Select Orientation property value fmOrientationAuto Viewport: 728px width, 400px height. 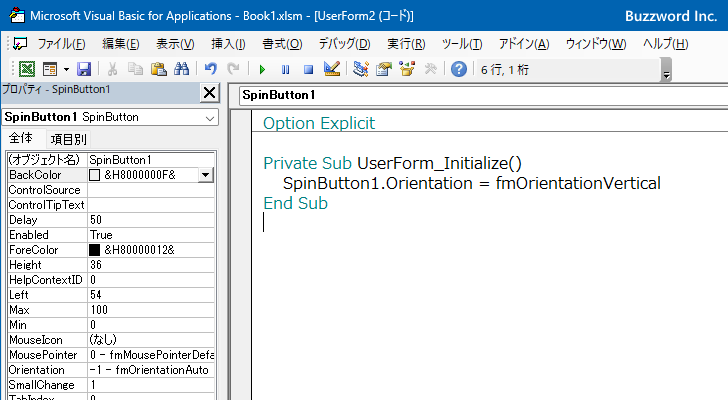tap(151, 370)
